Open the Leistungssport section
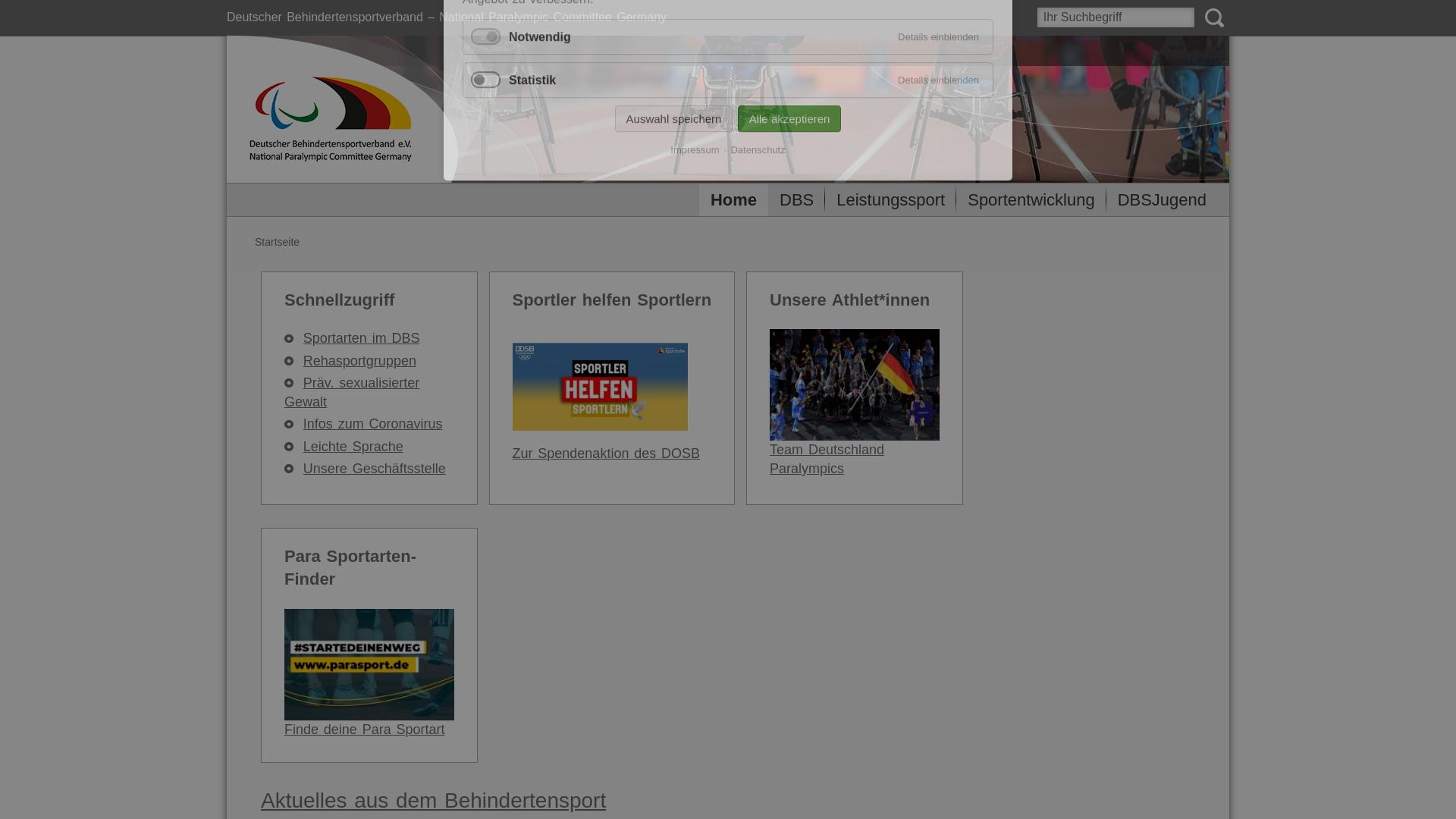 point(890,199)
